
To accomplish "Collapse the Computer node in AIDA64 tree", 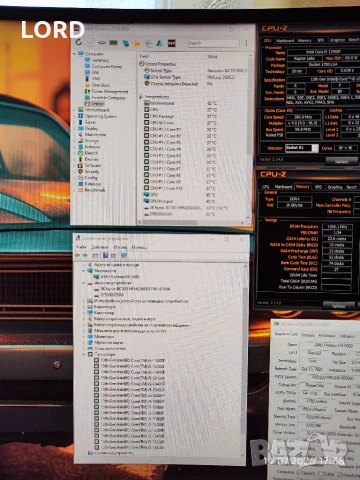I will 74,53.
